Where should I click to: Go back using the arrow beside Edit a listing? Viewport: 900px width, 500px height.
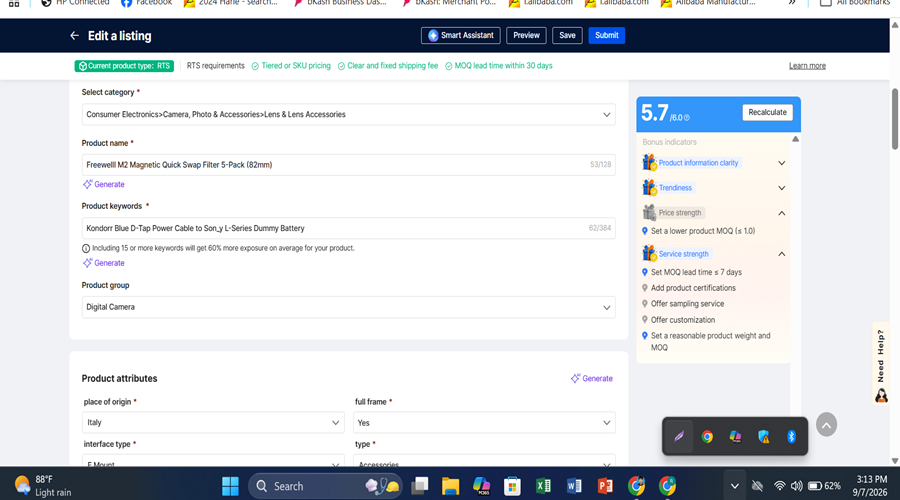click(x=74, y=36)
